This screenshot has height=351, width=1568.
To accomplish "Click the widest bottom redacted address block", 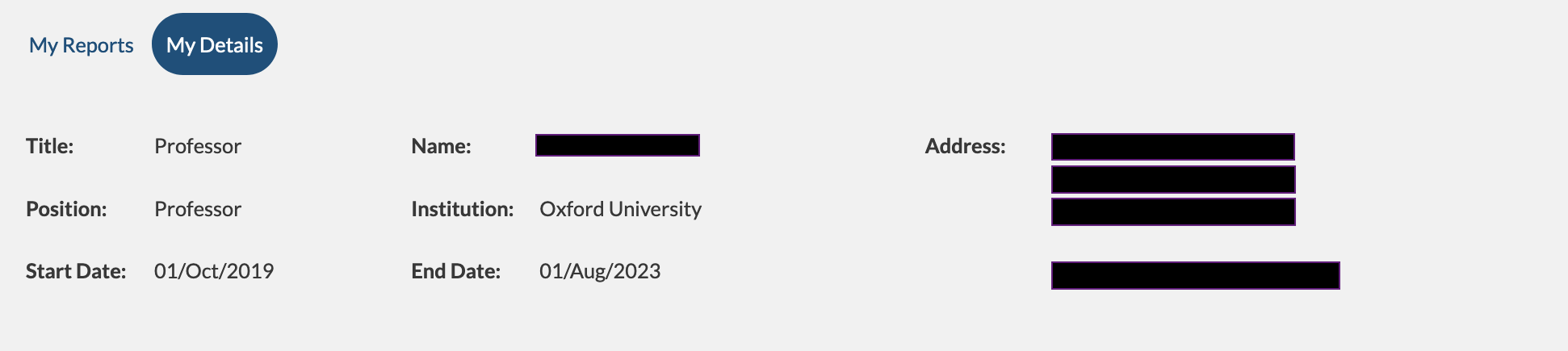I will pos(1196,275).
